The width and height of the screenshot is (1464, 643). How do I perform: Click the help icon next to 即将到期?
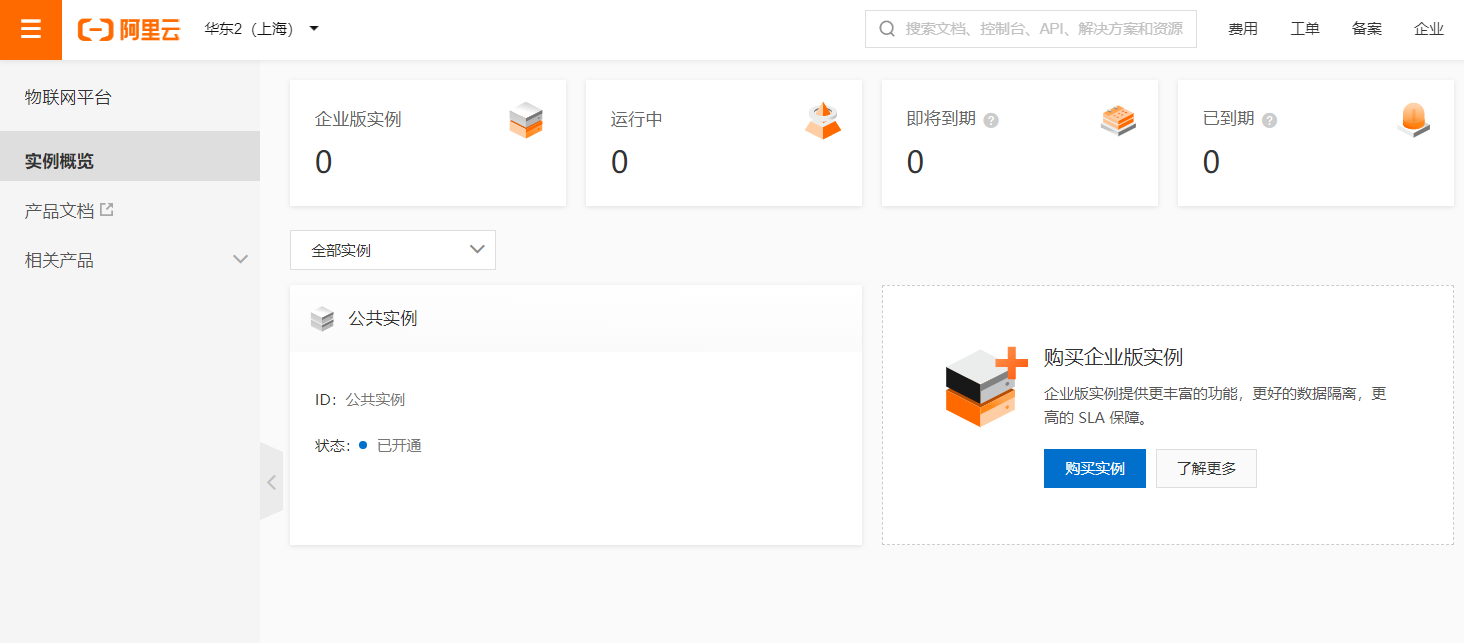(x=991, y=120)
